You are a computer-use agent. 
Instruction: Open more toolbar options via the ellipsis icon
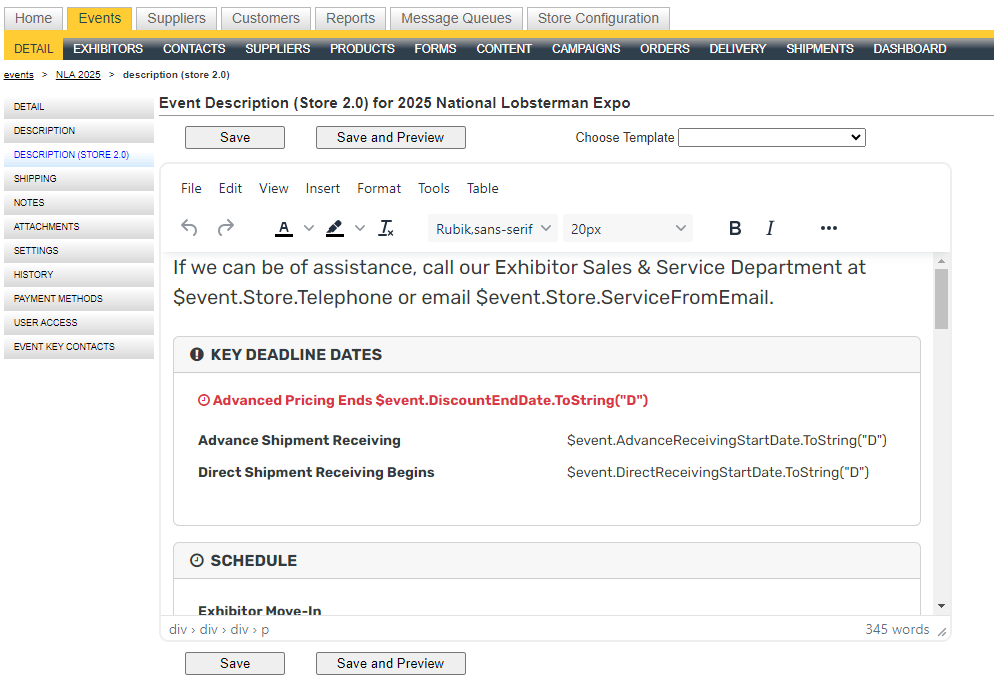pyautogui.click(x=828, y=228)
